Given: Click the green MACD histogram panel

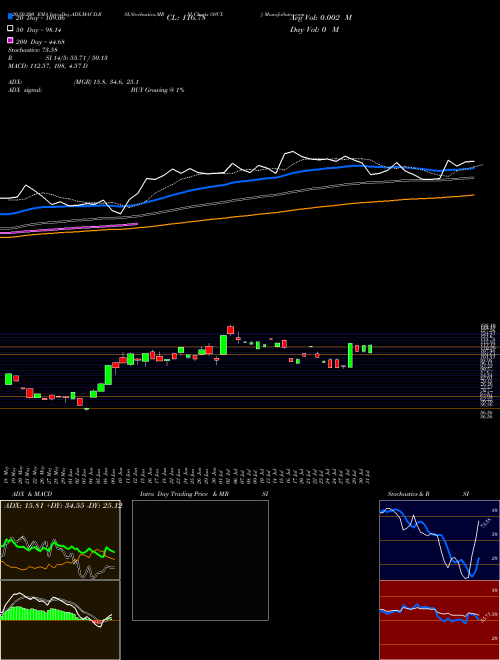Looking at the screenshot, I should tap(60, 620).
